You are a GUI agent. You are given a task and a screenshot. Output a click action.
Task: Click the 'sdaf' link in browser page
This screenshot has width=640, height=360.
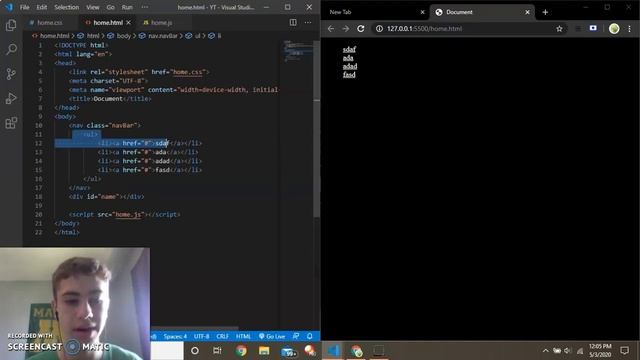(x=349, y=49)
